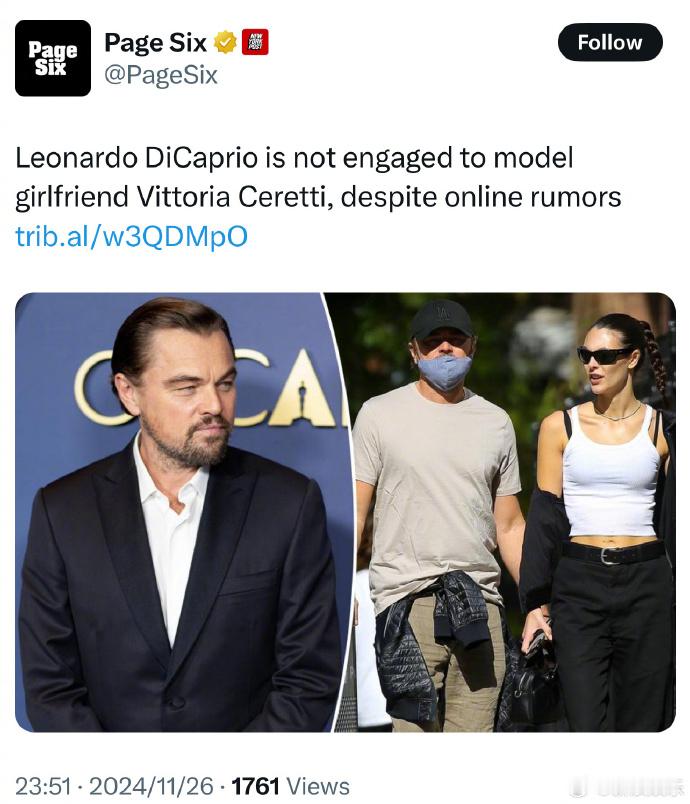Click the 2024/11/26 post date
The image size is (690, 804).
click(152, 786)
